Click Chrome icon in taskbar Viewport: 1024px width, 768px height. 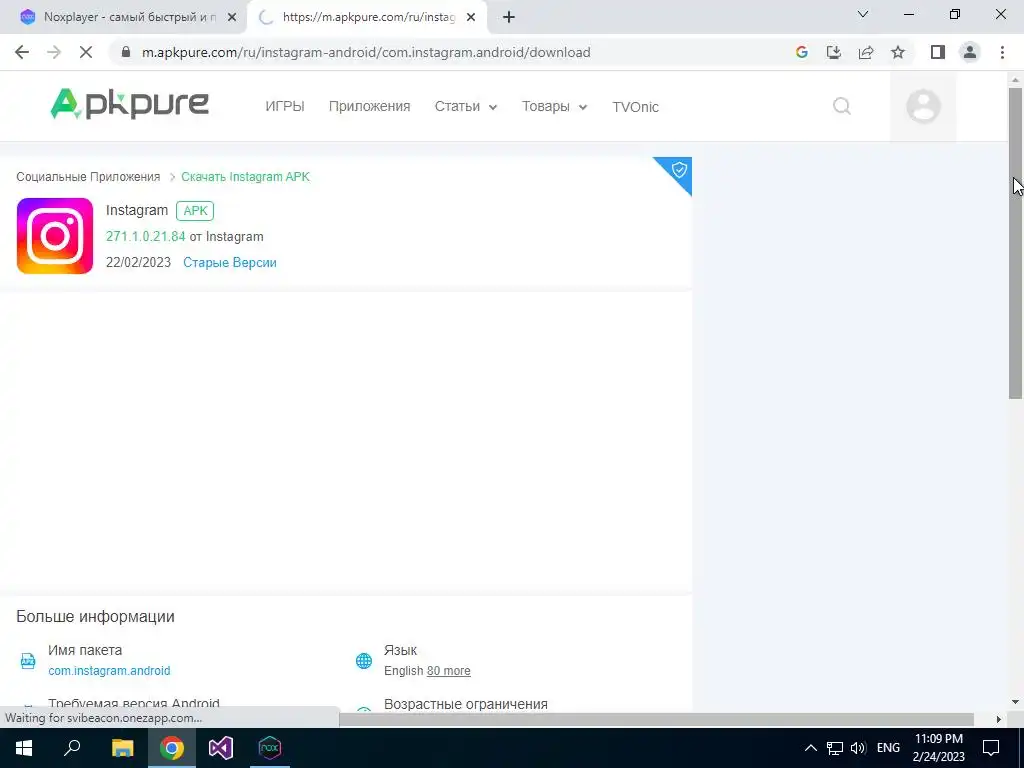[x=172, y=748]
